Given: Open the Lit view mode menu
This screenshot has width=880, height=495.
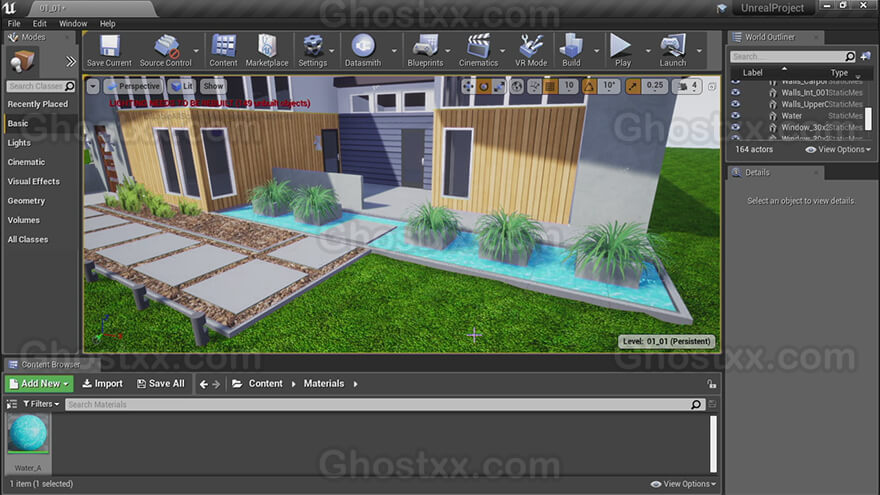Looking at the screenshot, I should (x=181, y=86).
